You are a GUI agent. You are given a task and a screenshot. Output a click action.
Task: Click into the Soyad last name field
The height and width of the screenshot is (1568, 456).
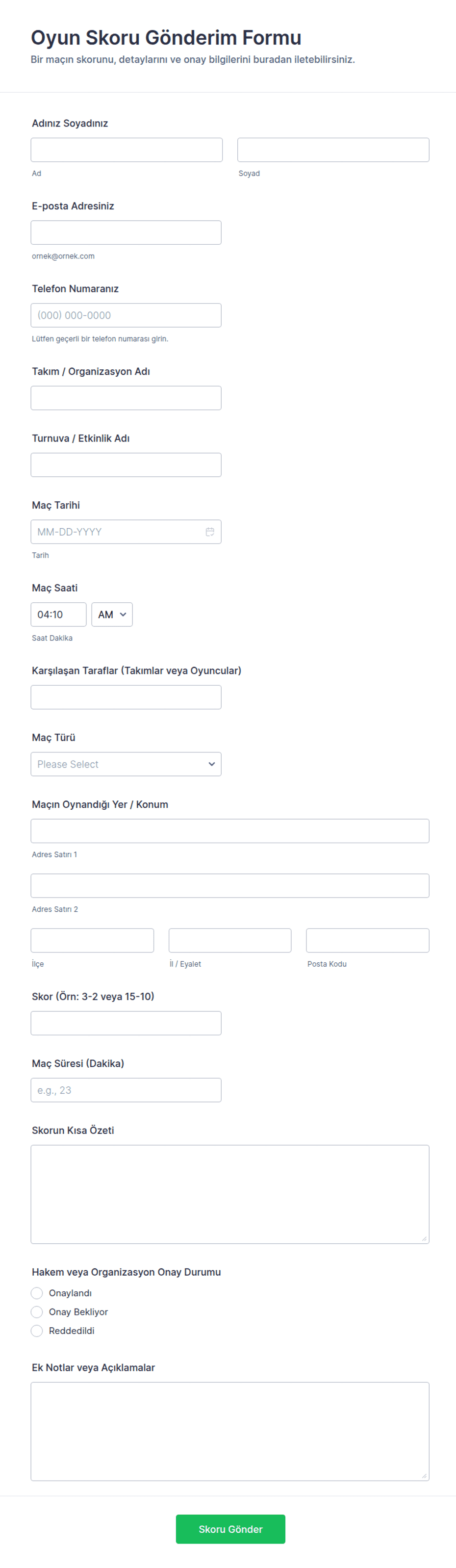333,150
